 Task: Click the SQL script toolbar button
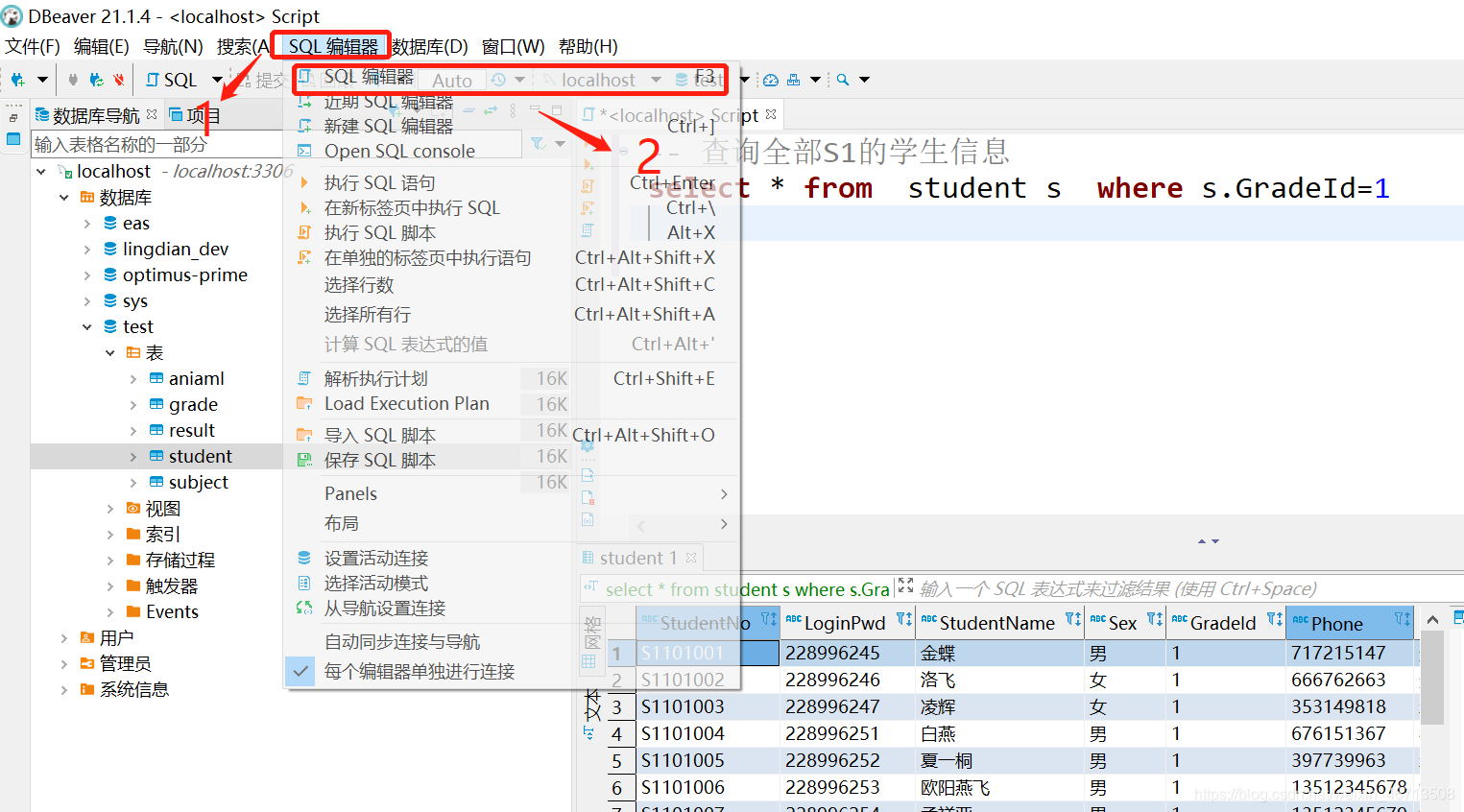[171, 80]
